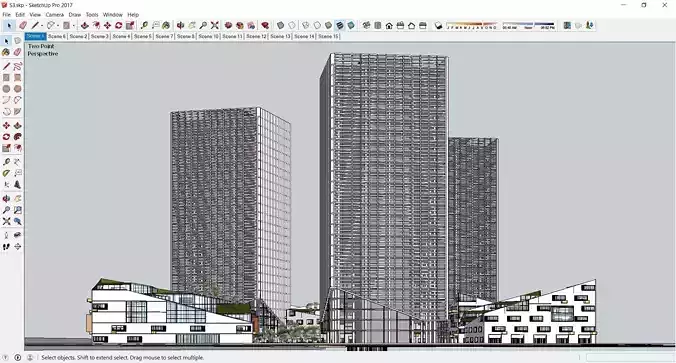
Task: Toggle Show/Hide Shadows
Action: [438, 25]
